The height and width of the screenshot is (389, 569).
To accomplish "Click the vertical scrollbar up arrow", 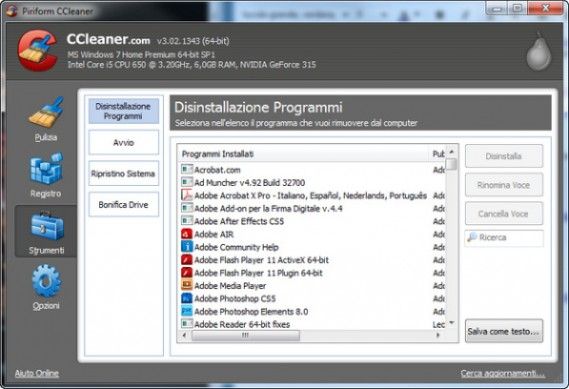I will (x=452, y=151).
